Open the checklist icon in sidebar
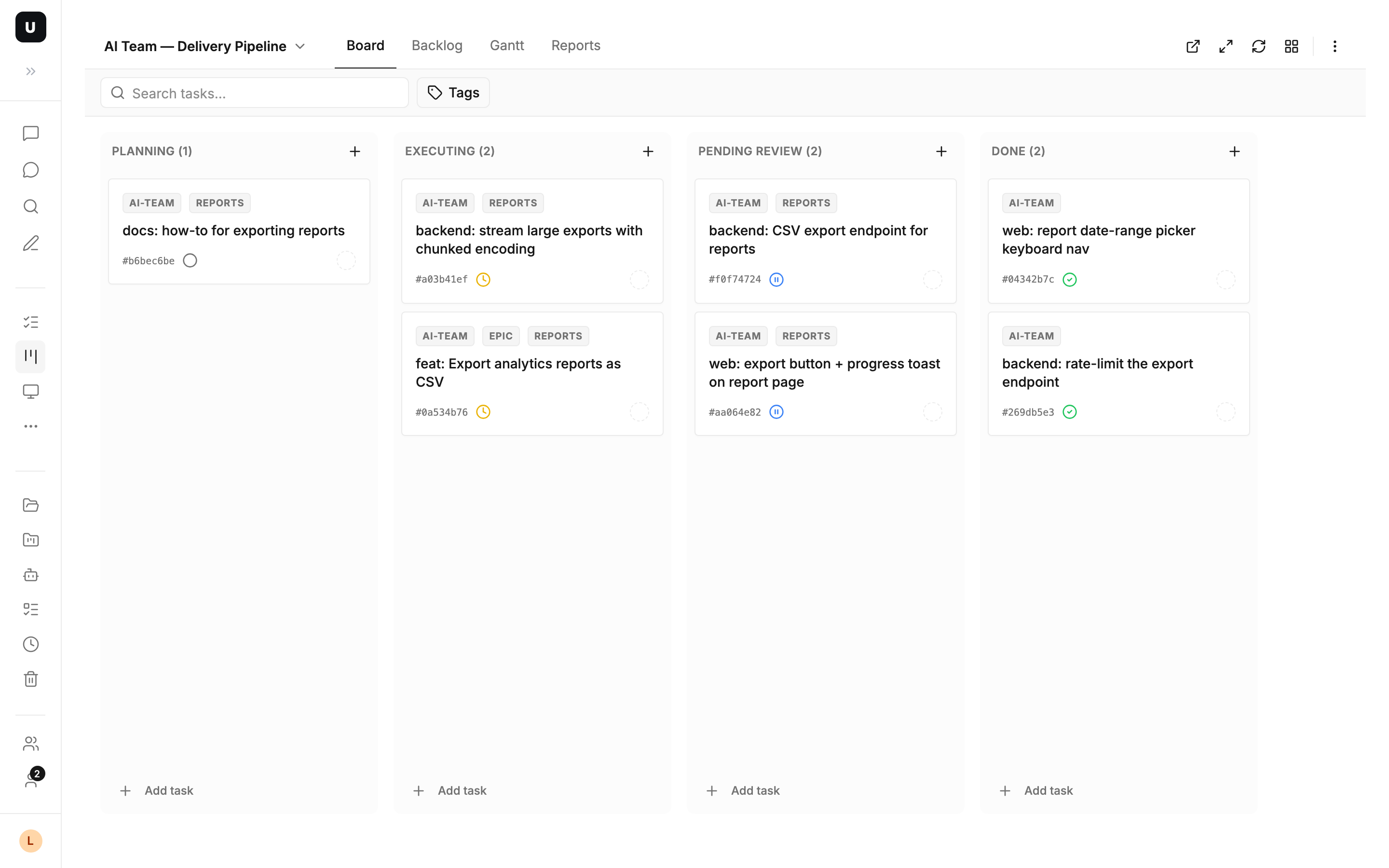 click(30, 322)
